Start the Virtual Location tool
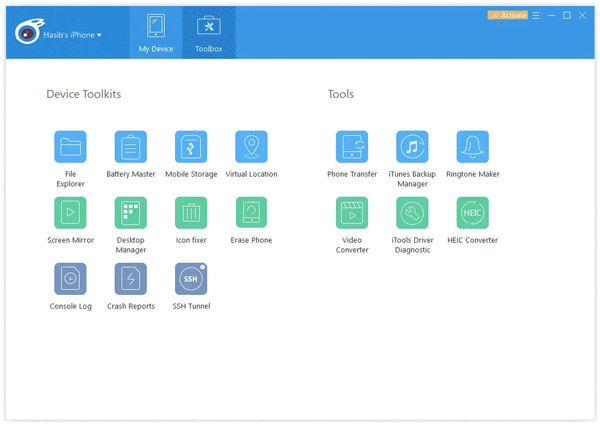 251,147
